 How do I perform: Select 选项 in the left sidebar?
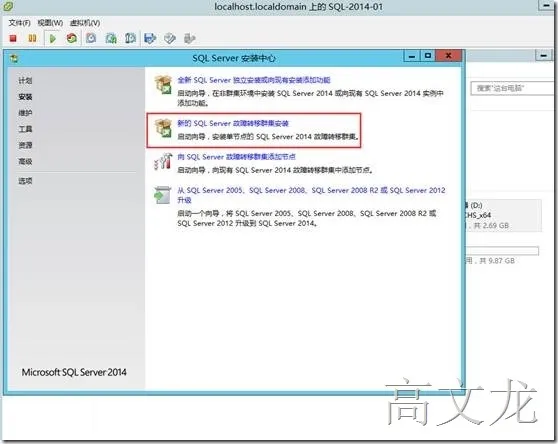click(25, 181)
